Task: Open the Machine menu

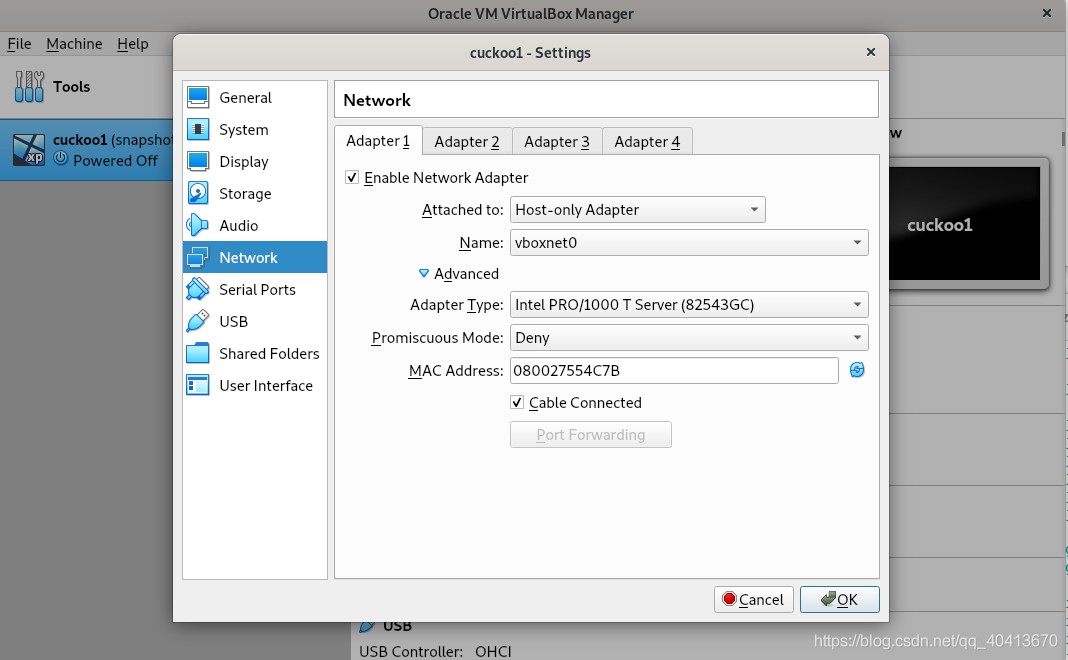Action: (x=74, y=44)
